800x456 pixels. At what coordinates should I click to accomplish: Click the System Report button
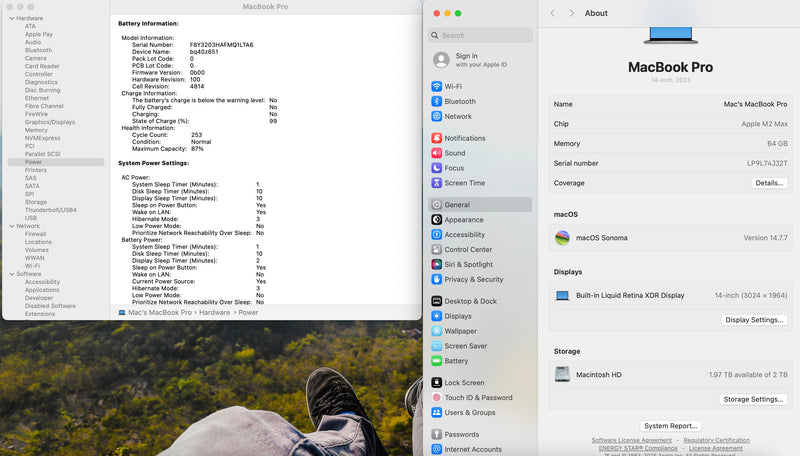click(x=670, y=426)
